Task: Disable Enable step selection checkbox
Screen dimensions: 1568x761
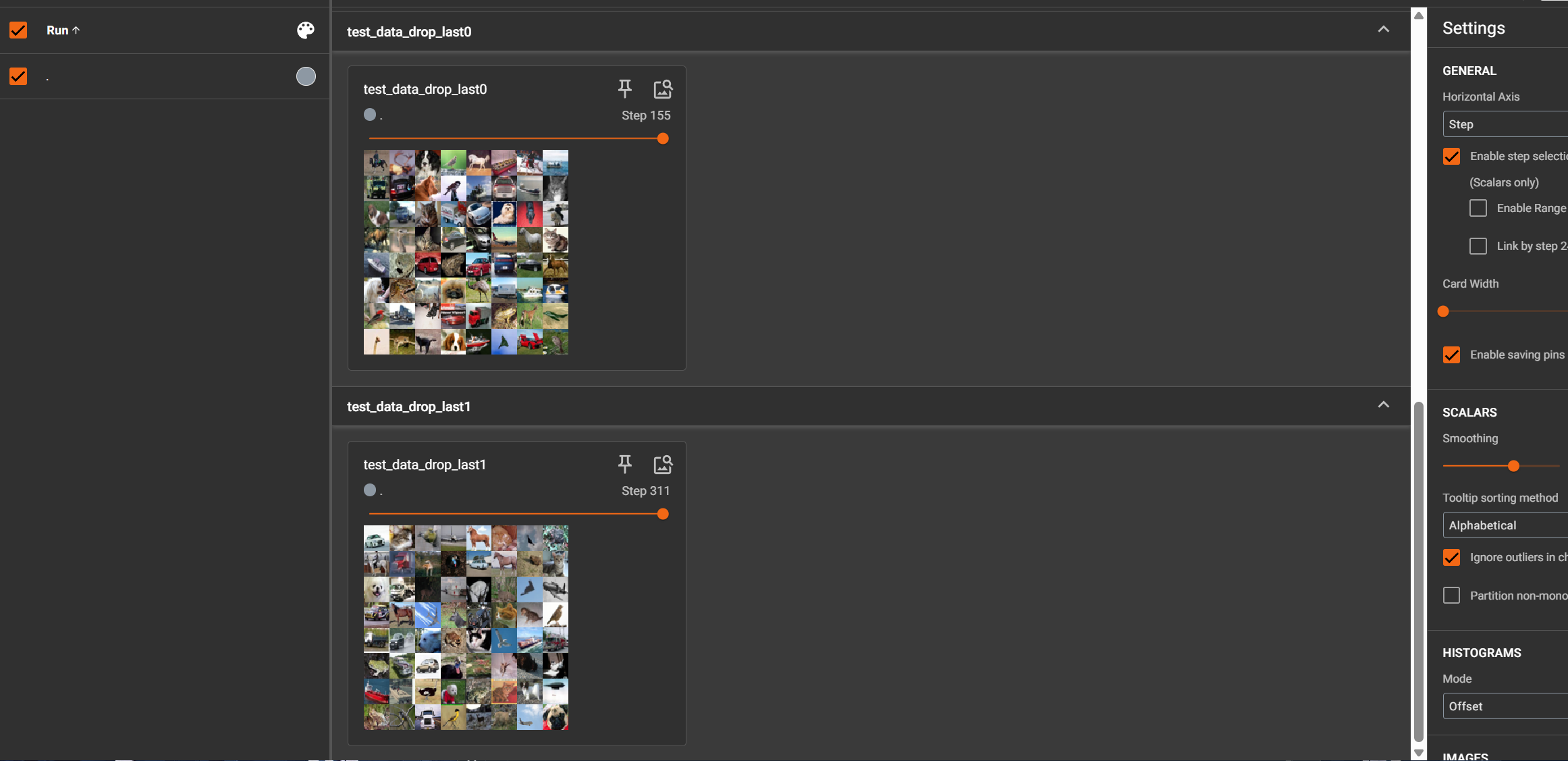Action: 1451,156
